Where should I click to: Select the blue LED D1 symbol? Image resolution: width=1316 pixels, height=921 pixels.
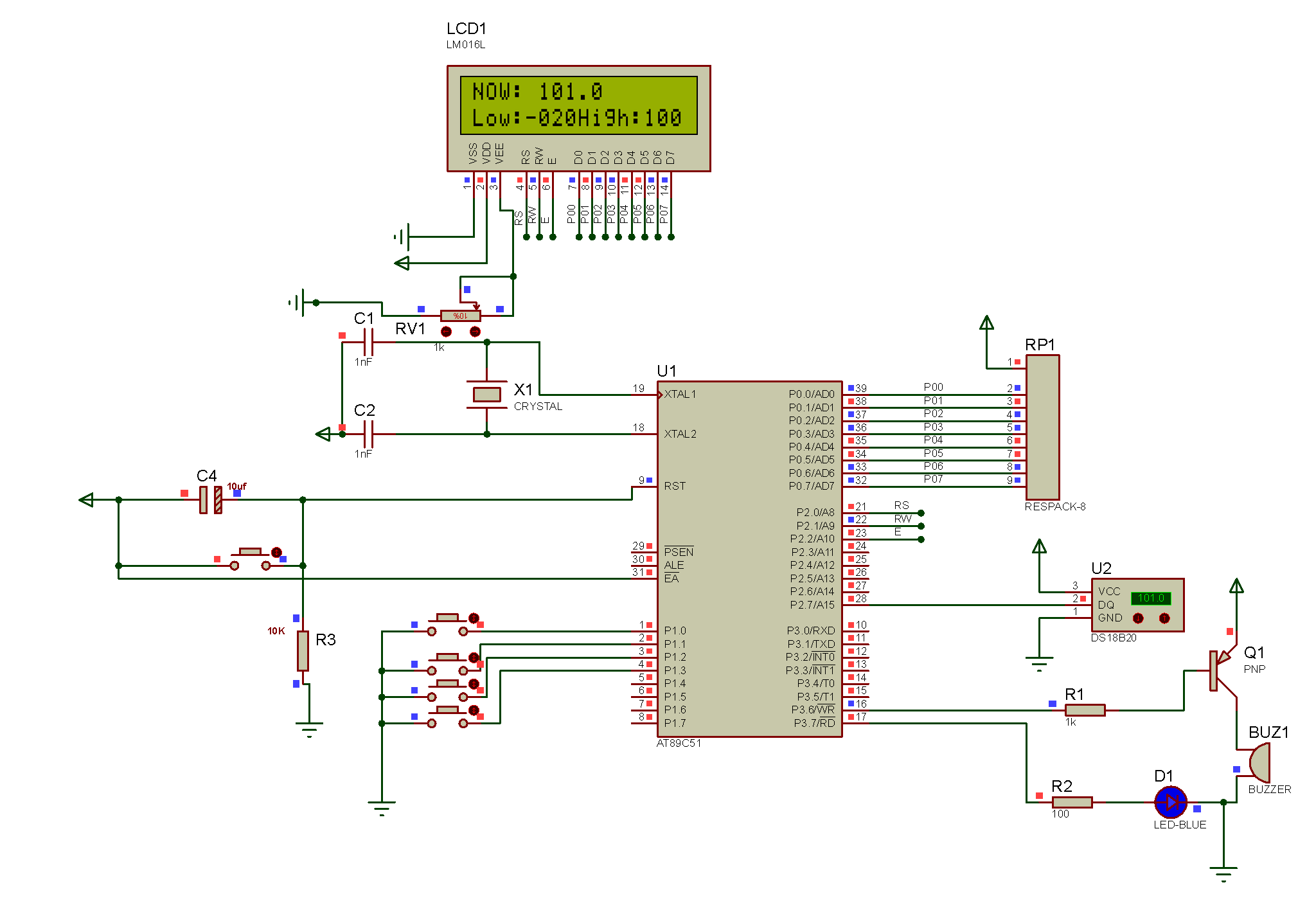click(x=1170, y=802)
